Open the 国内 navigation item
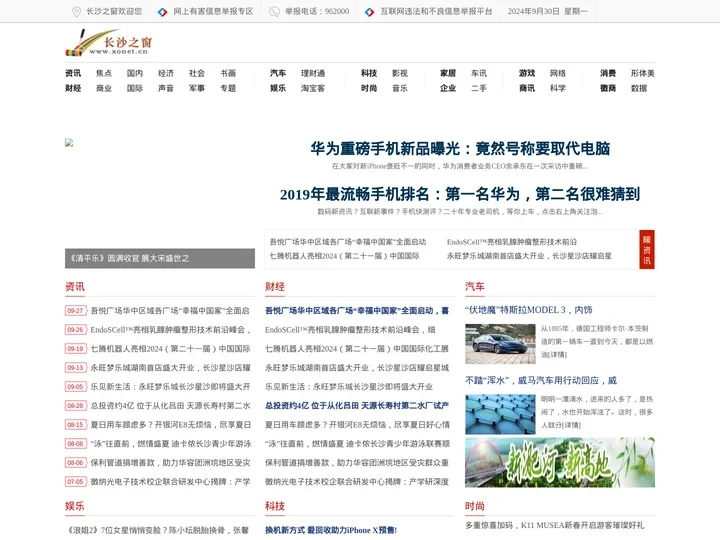Screen dimensions: 720x540 pyautogui.click(x=135, y=73)
